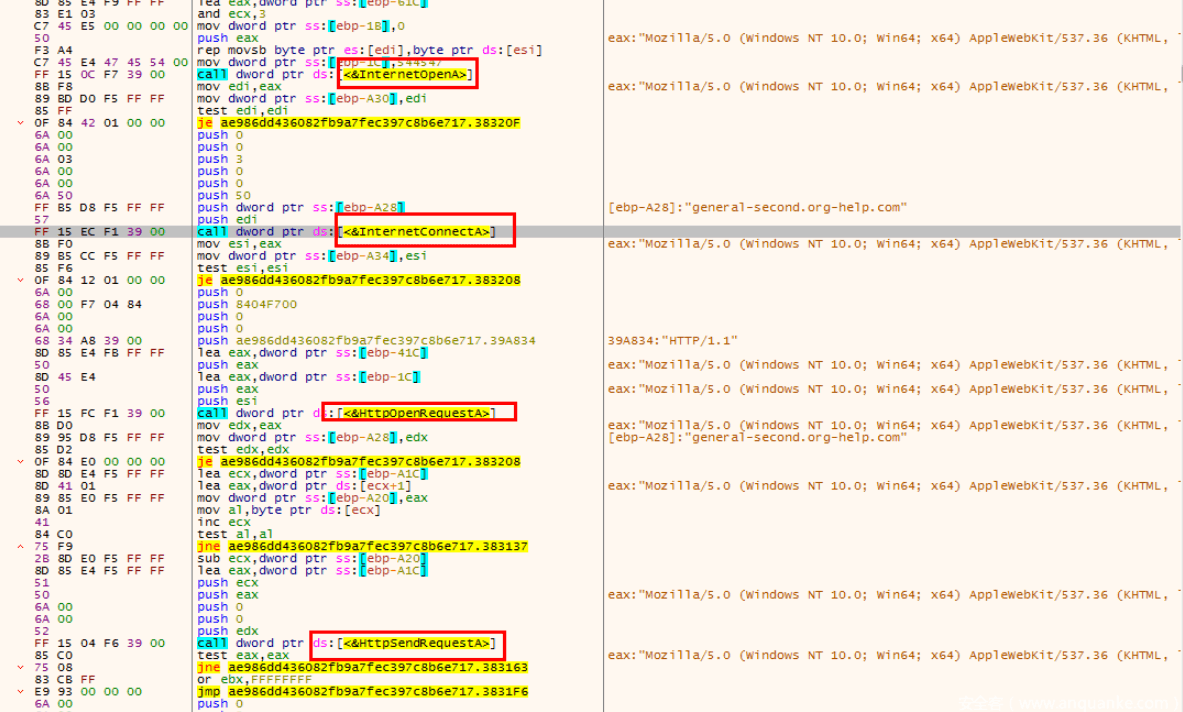
Task: Click the jne instruction targeting 383137
Action: pos(362,546)
